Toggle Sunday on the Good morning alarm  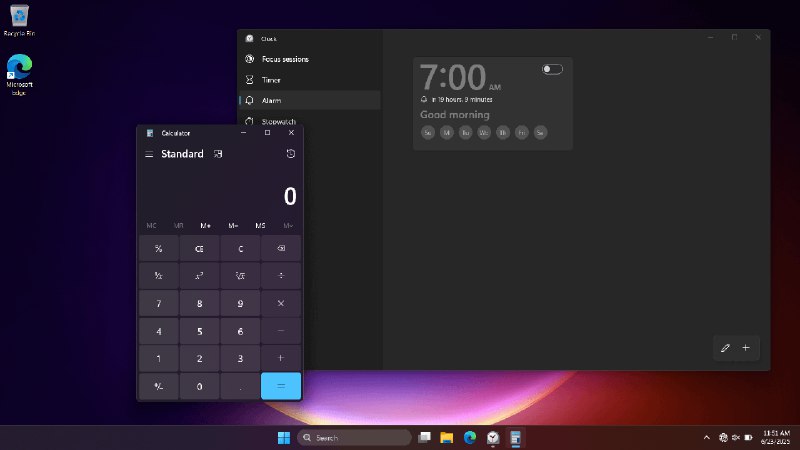click(428, 133)
